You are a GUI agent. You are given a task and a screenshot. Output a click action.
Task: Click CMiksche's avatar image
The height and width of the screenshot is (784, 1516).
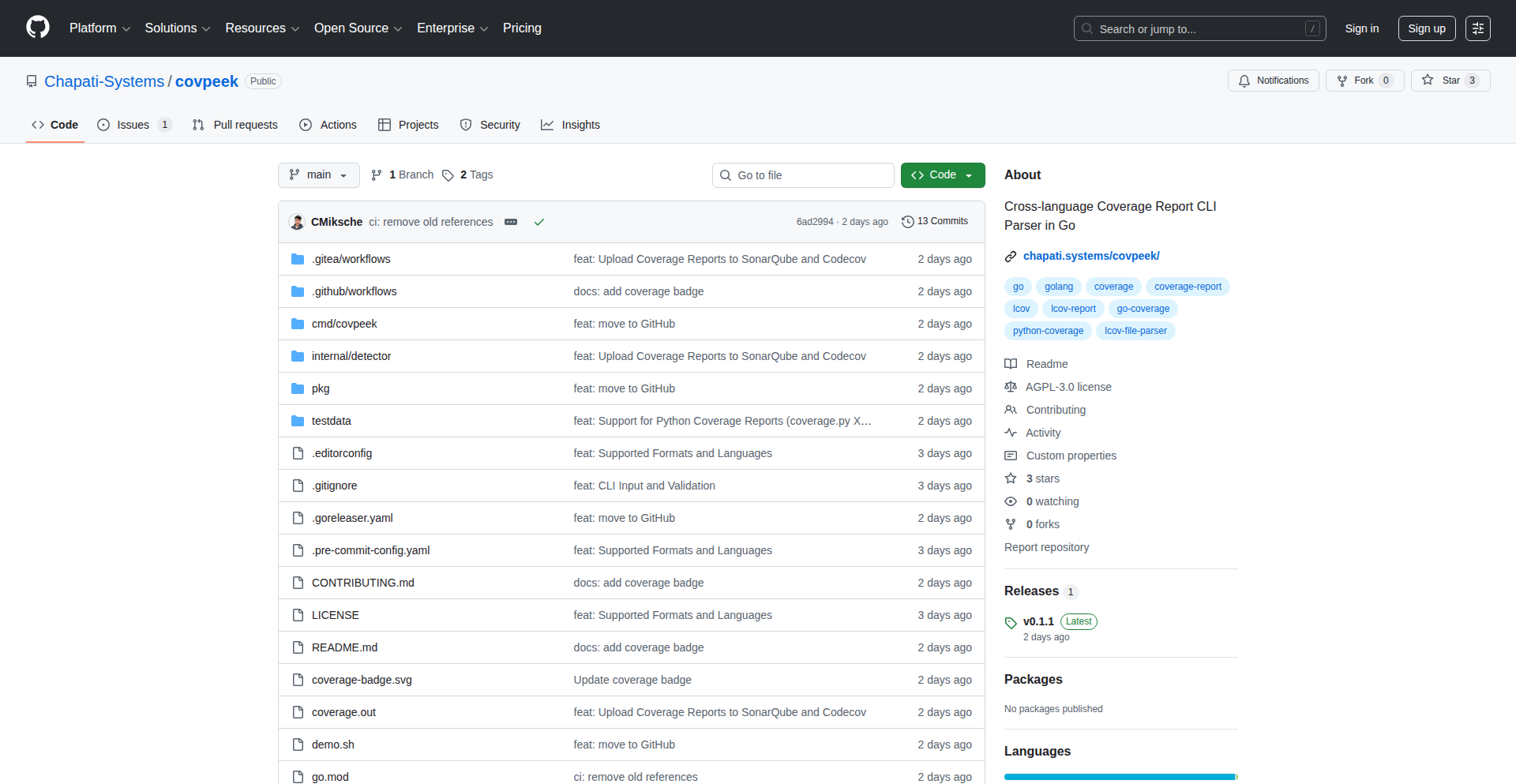click(x=297, y=222)
